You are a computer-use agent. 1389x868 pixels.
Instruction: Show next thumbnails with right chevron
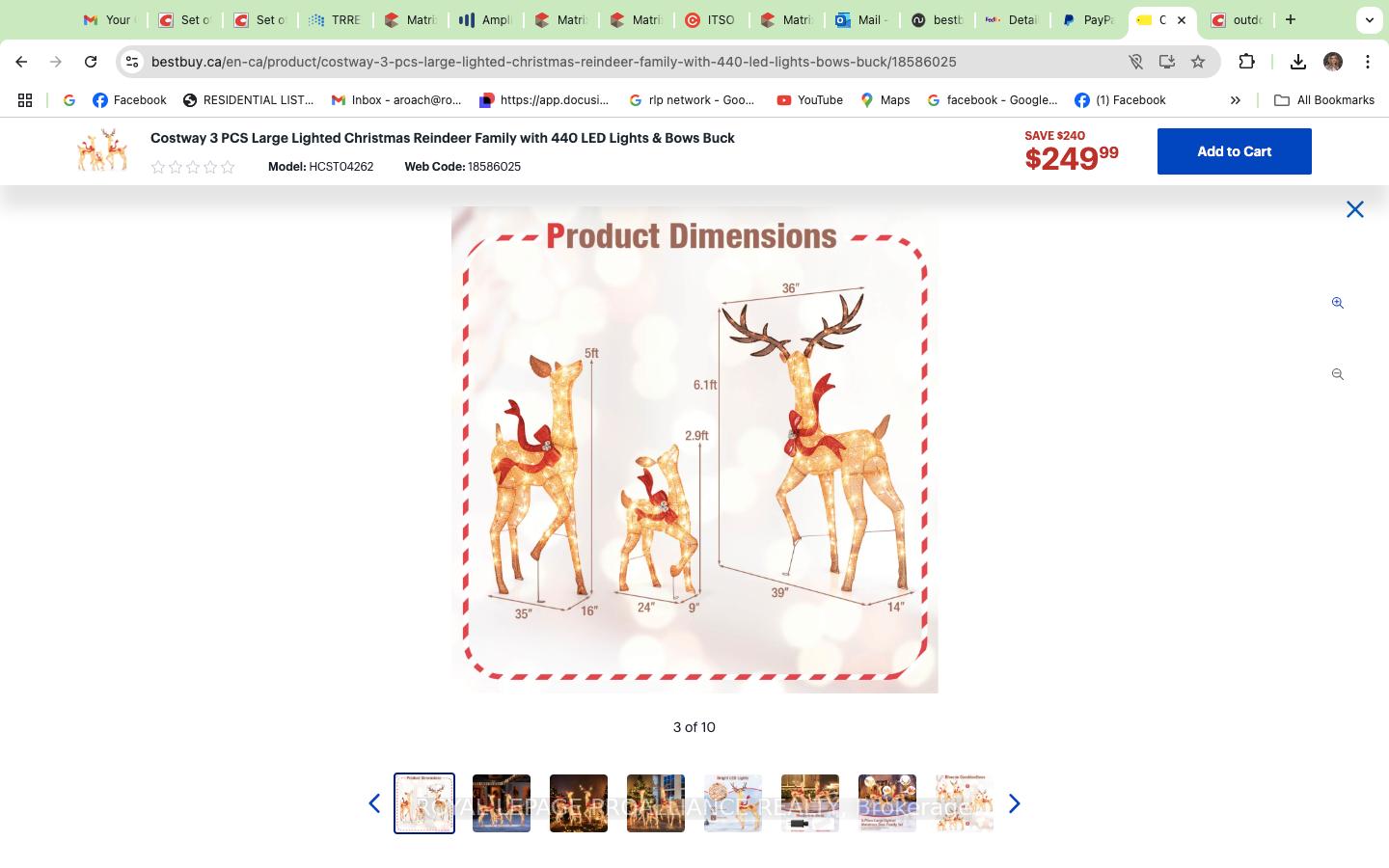click(x=1014, y=803)
